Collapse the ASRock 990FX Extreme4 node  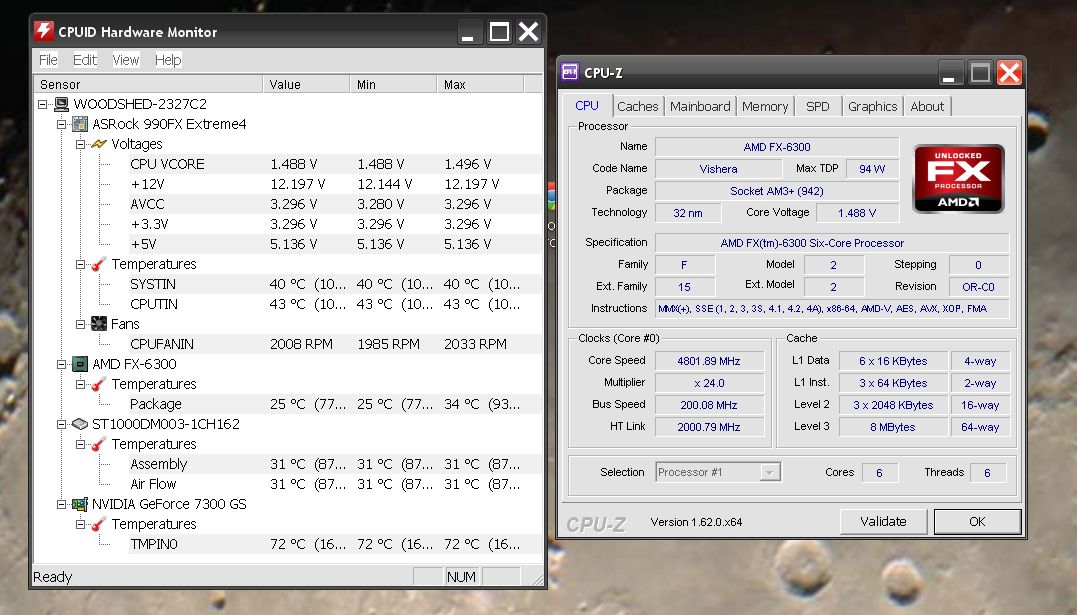(x=61, y=124)
